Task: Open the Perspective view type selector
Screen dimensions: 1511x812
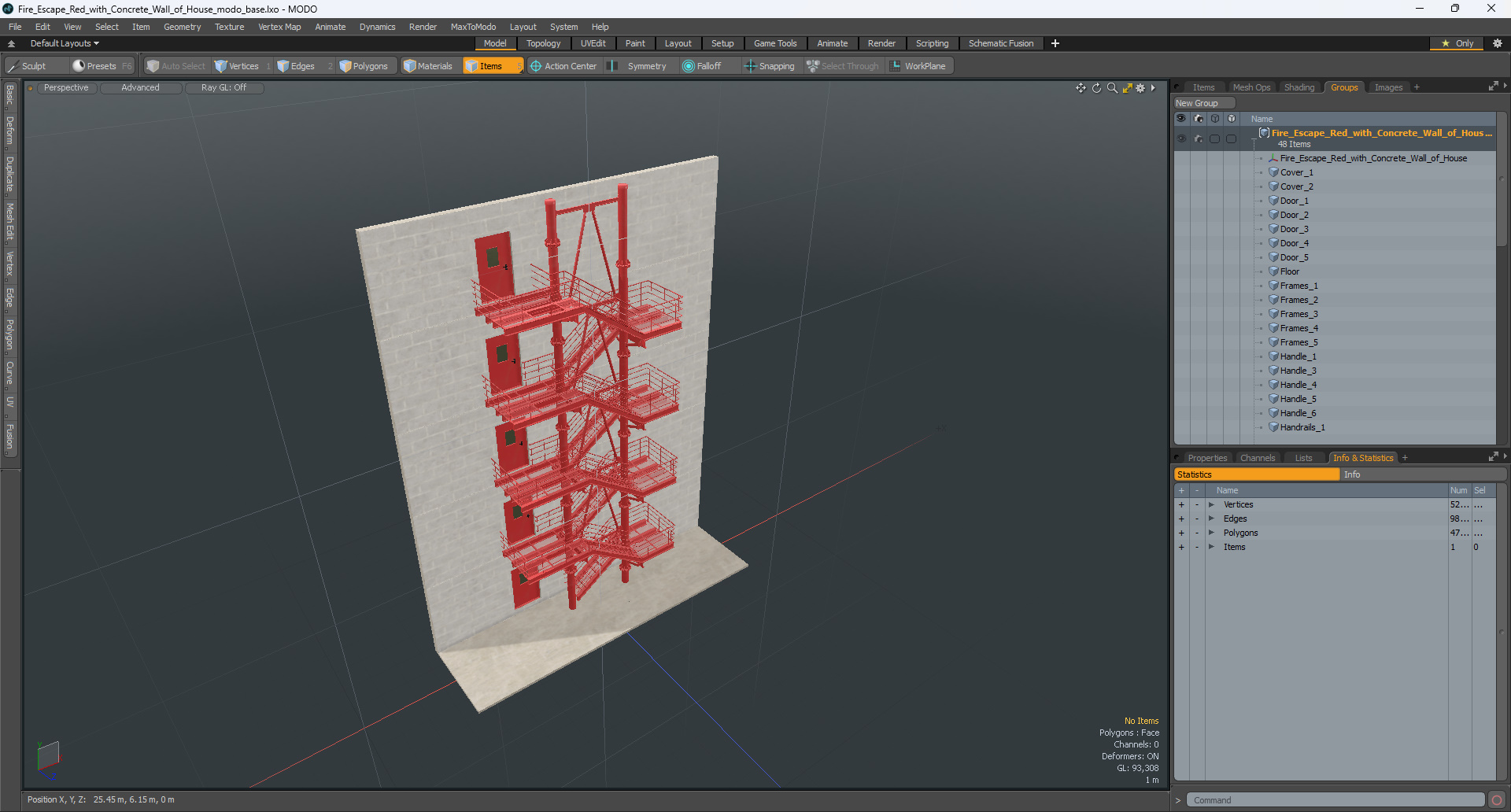Action: [x=66, y=88]
